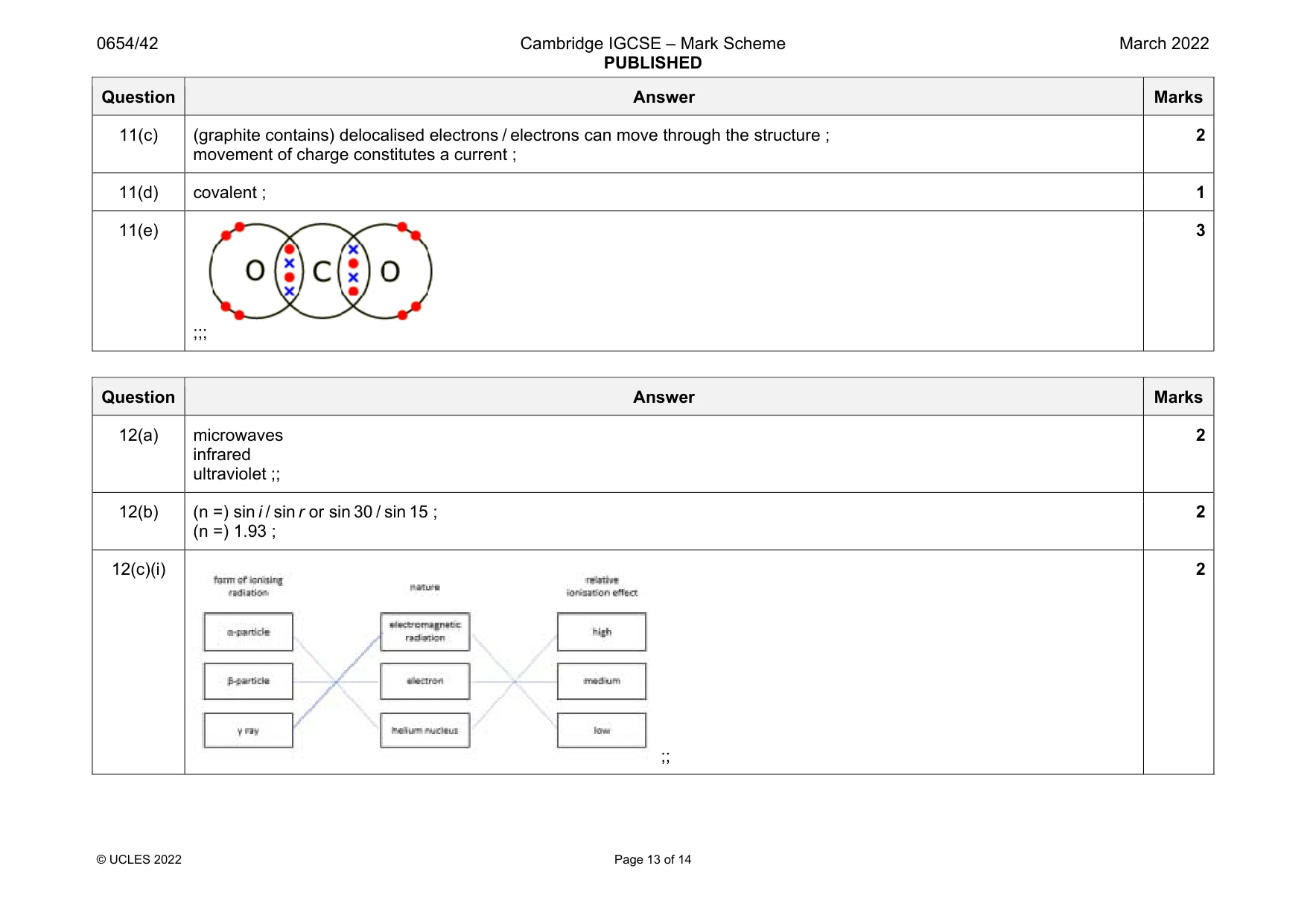The width and height of the screenshot is (1307, 924).
Task: Select question number '12(a)'
Action: coord(139,435)
